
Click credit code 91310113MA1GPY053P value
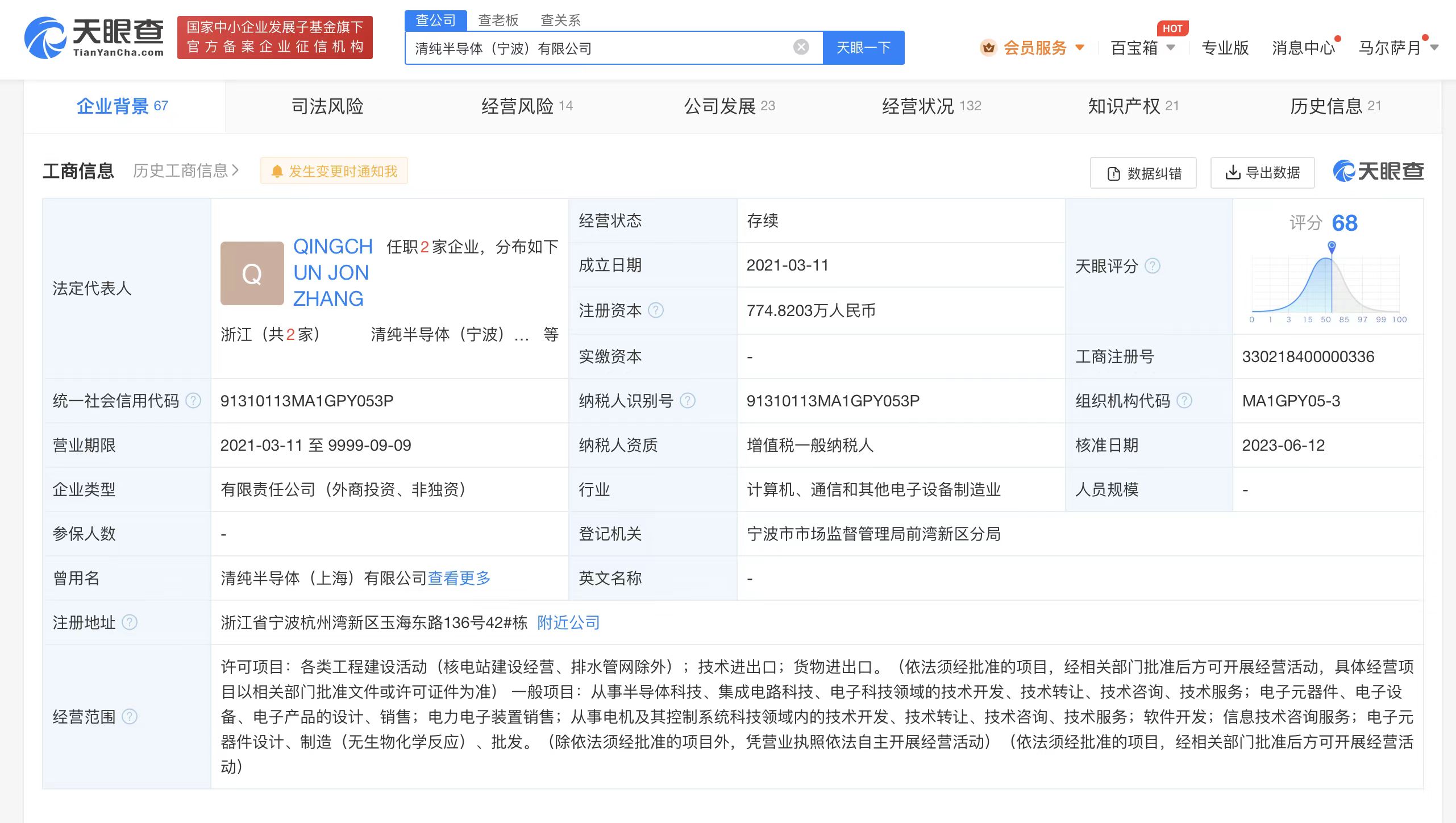307,401
